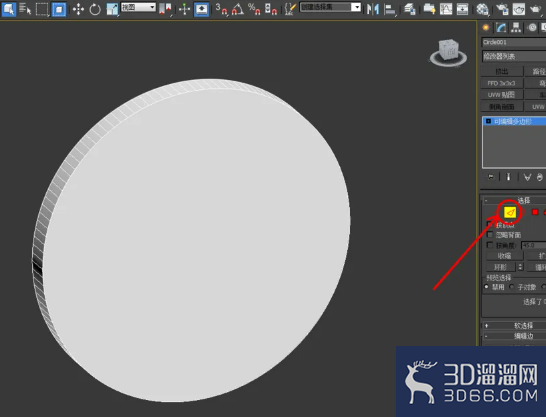Viewport: 546px width, 417px height.
Task: Activate the Select and Move tool
Action: [x=78, y=9]
